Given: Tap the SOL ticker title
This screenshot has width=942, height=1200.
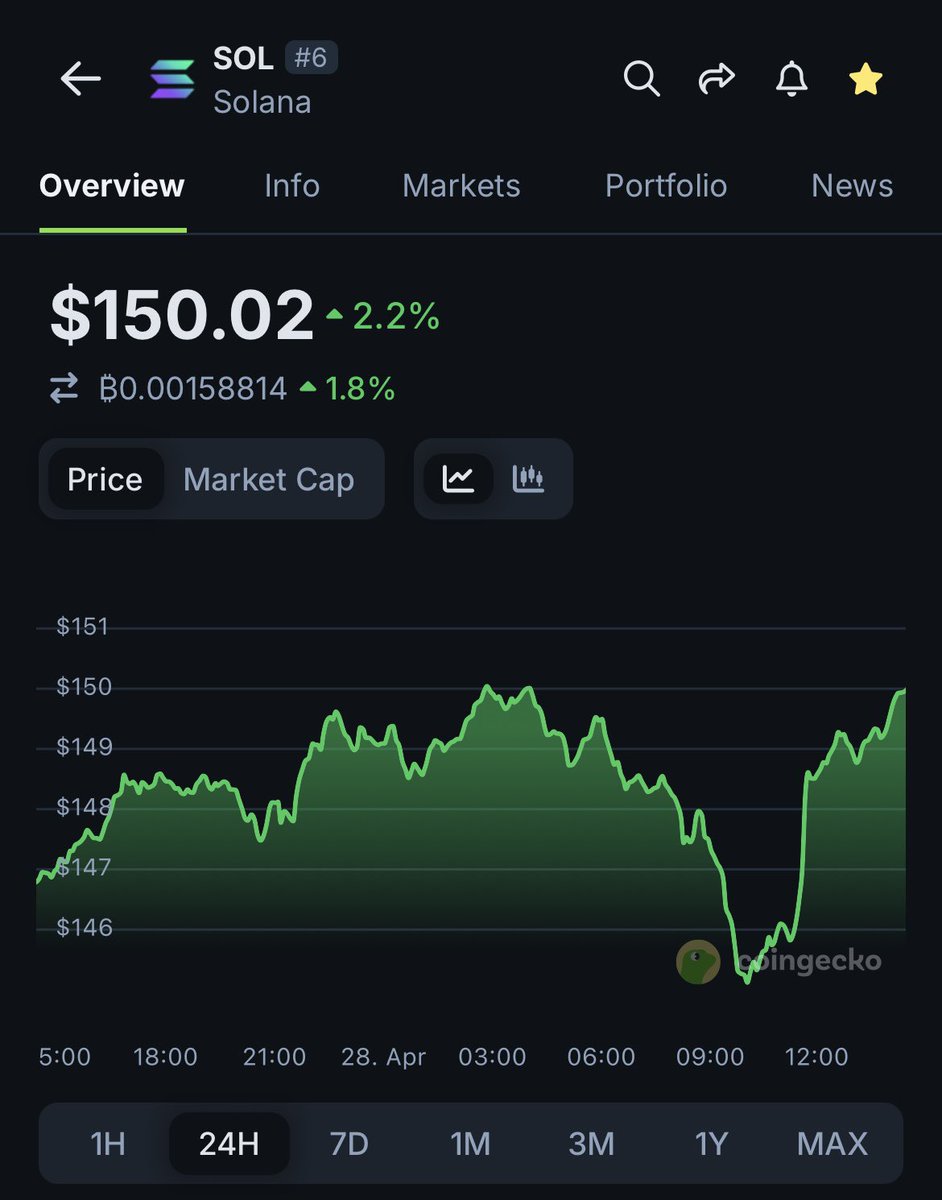Looking at the screenshot, I should pyautogui.click(x=243, y=58).
